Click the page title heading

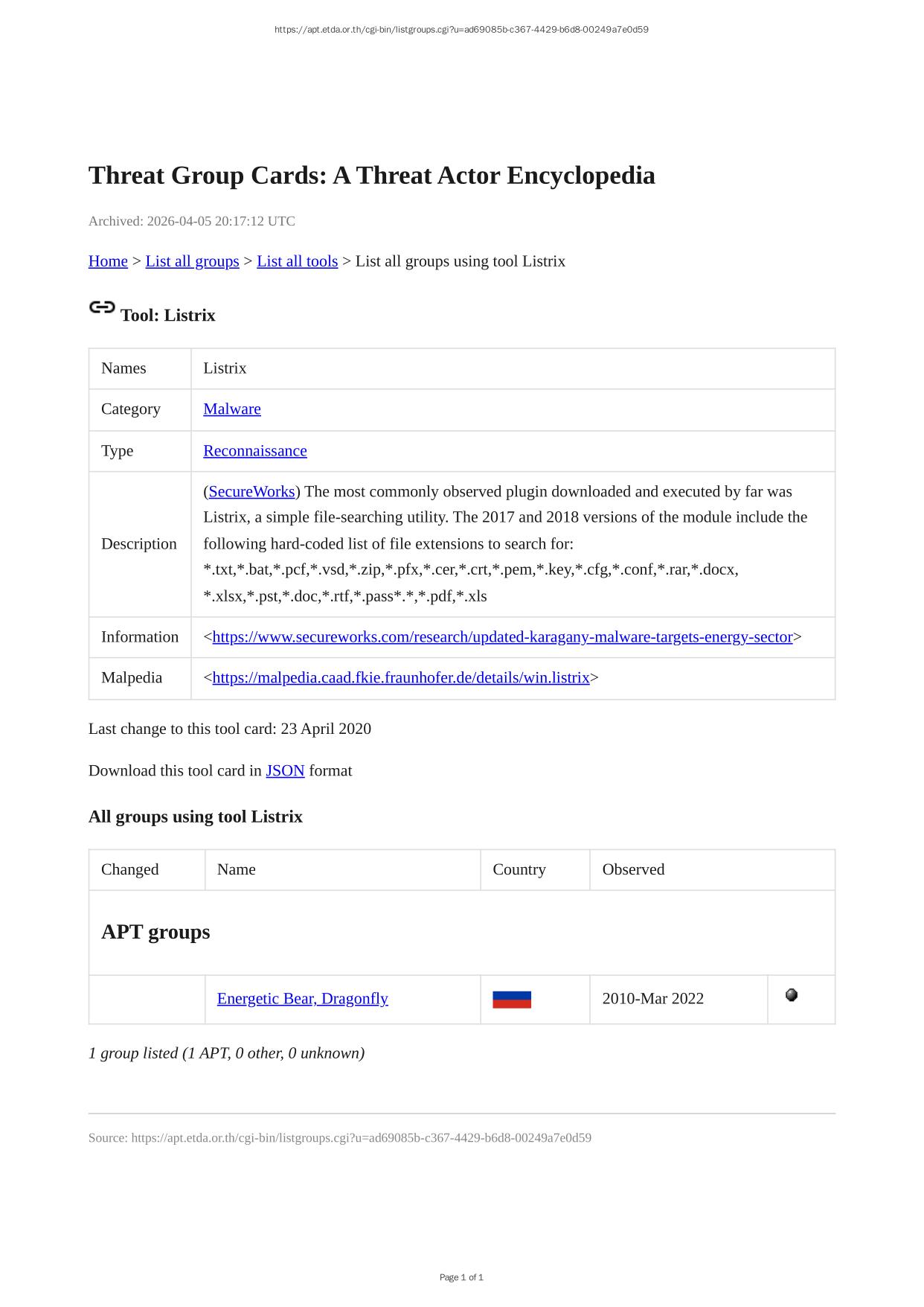click(x=372, y=176)
